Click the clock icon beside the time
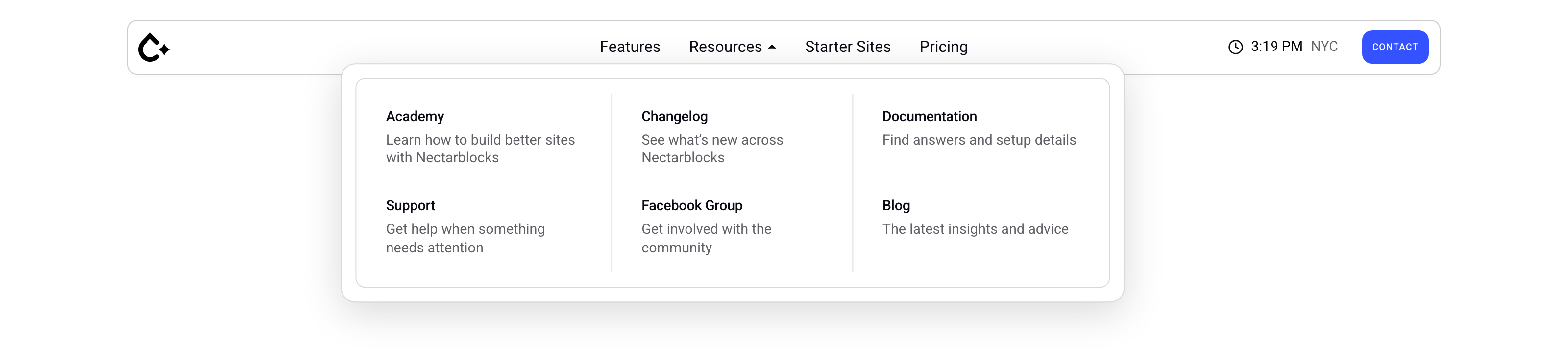 pyautogui.click(x=1235, y=47)
